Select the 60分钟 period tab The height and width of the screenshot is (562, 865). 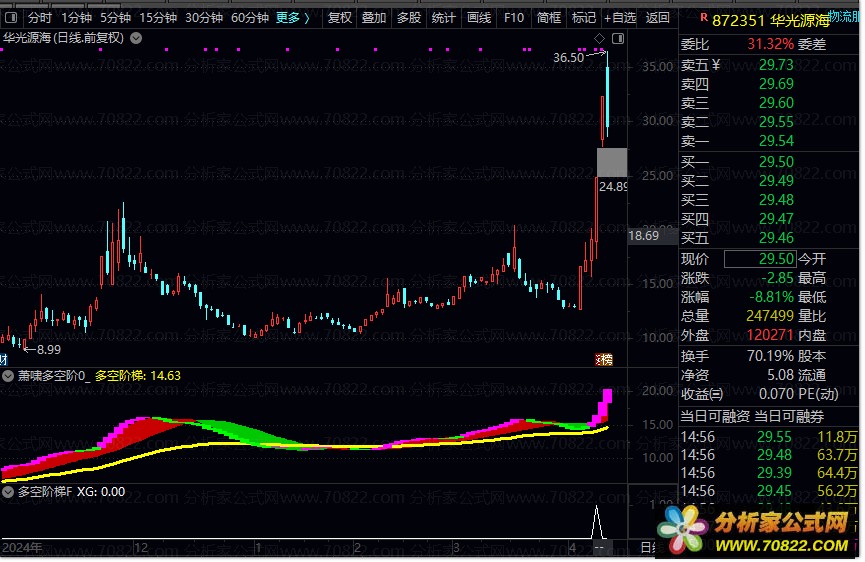pos(249,18)
